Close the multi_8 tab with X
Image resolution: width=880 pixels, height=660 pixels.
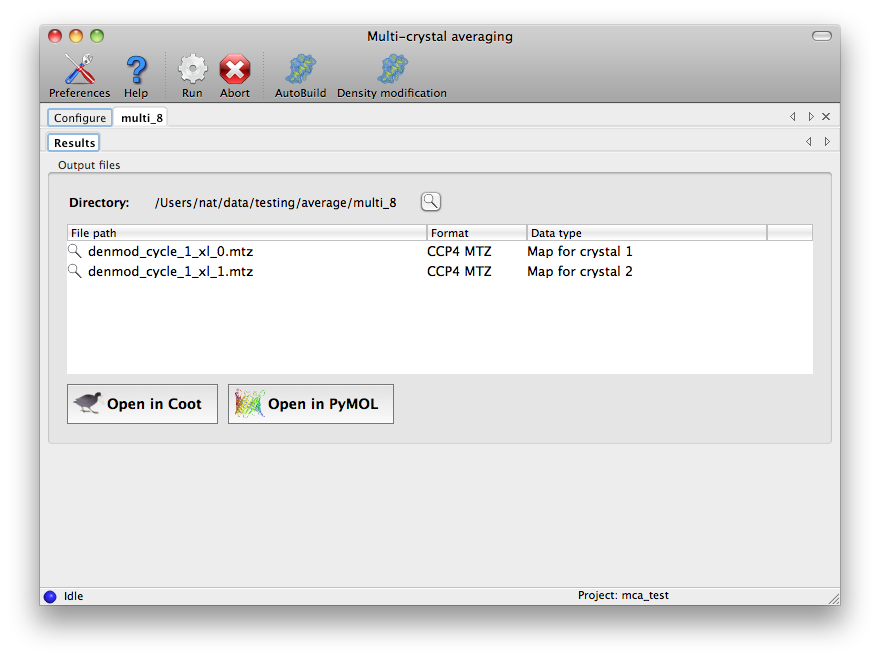coord(826,117)
